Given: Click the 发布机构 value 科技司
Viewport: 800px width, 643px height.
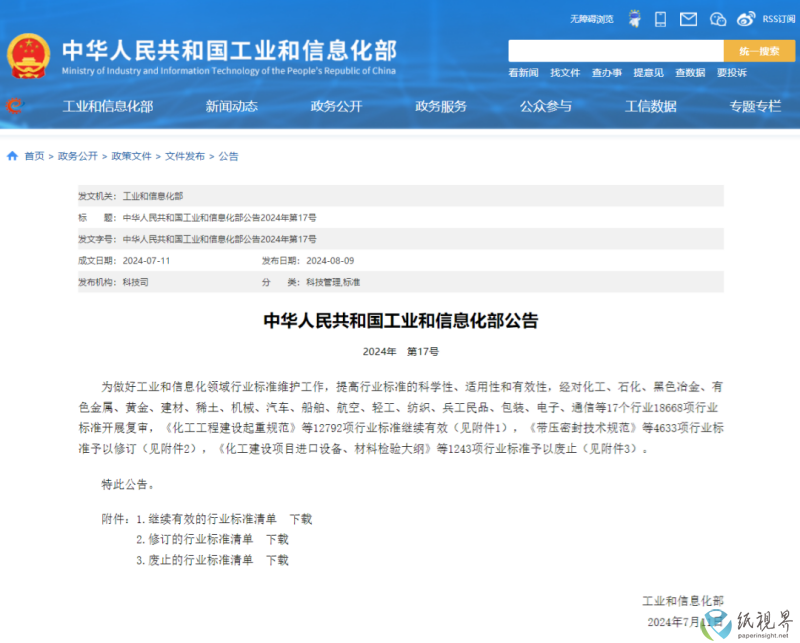Looking at the screenshot, I should tap(136, 282).
